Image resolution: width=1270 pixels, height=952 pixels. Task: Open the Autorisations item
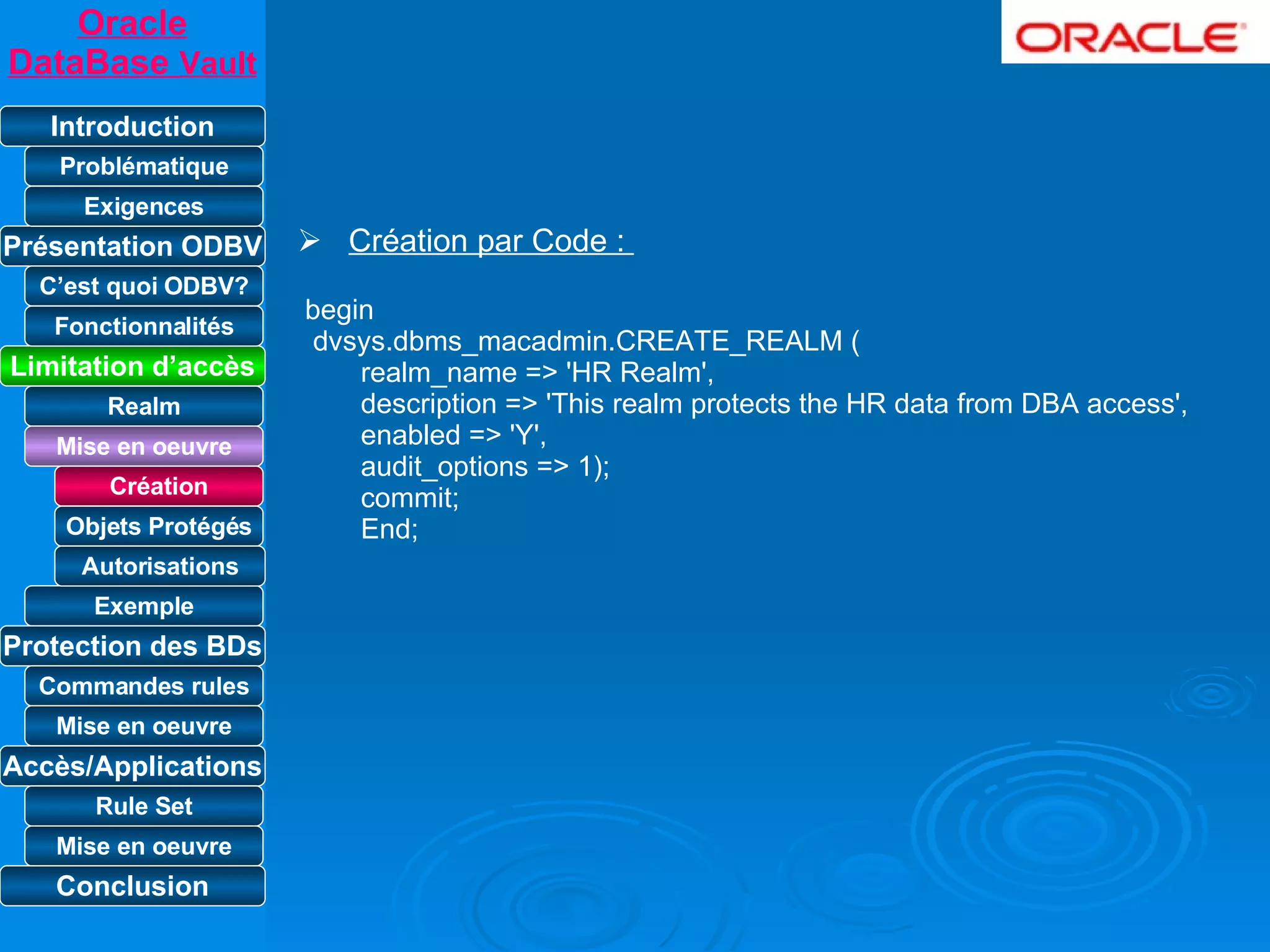coord(160,566)
